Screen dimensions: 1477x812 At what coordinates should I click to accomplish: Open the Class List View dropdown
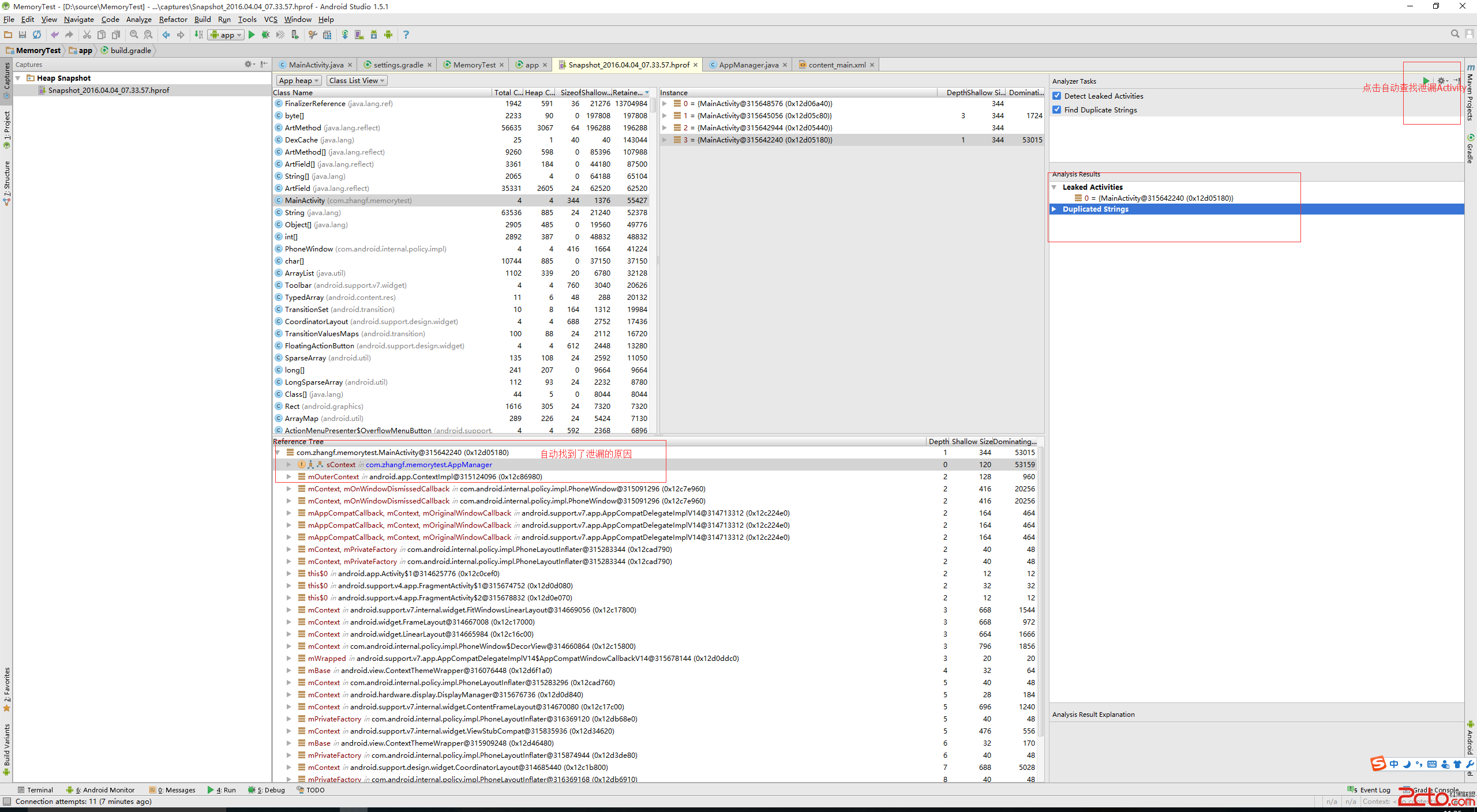(357, 80)
